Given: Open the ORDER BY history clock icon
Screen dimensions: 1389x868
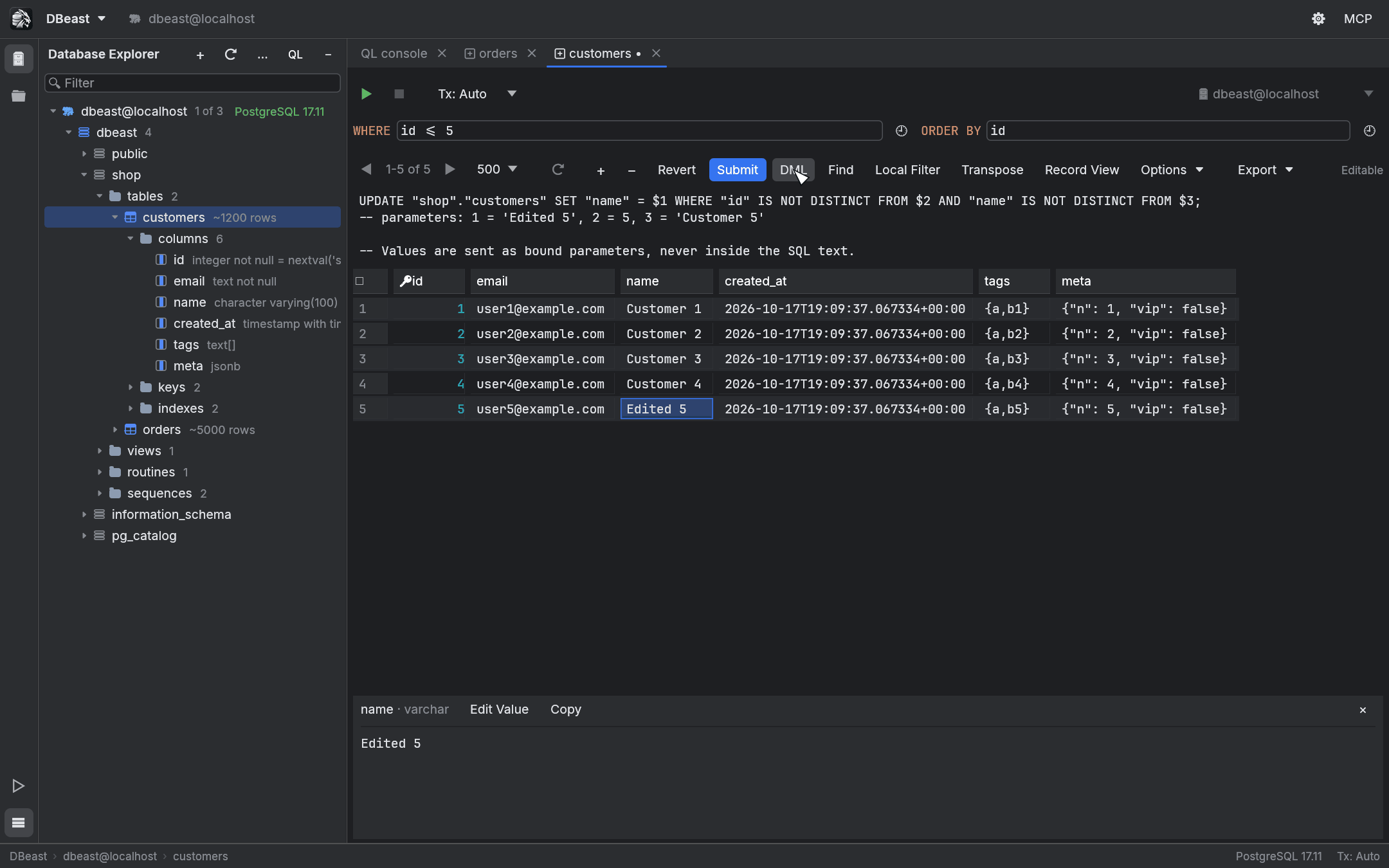Looking at the screenshot, I should (1370, 131).
